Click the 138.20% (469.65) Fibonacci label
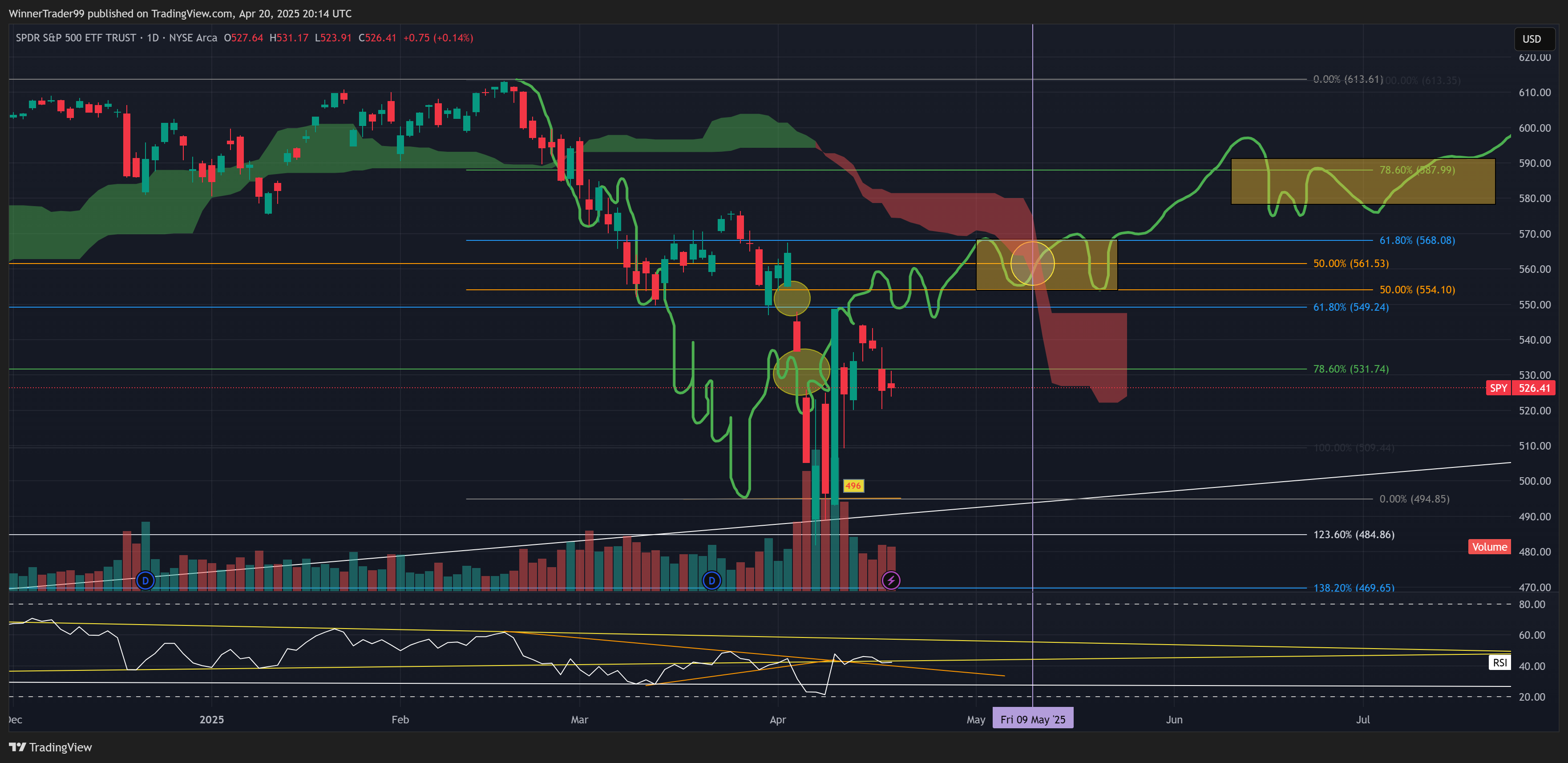This screenshot has width=1568, height=763. coord(1354,588)
